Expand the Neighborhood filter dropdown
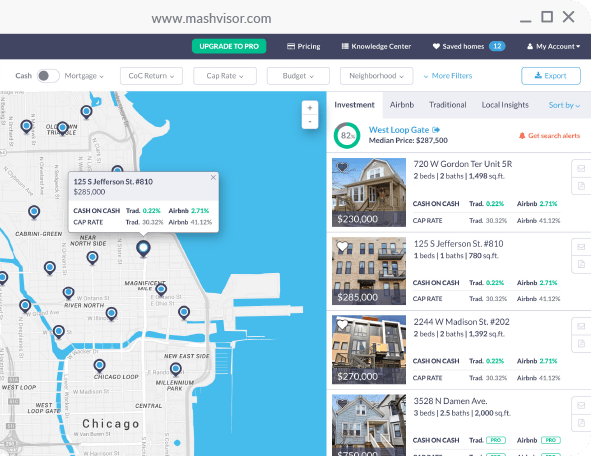 tap(376, 76)
